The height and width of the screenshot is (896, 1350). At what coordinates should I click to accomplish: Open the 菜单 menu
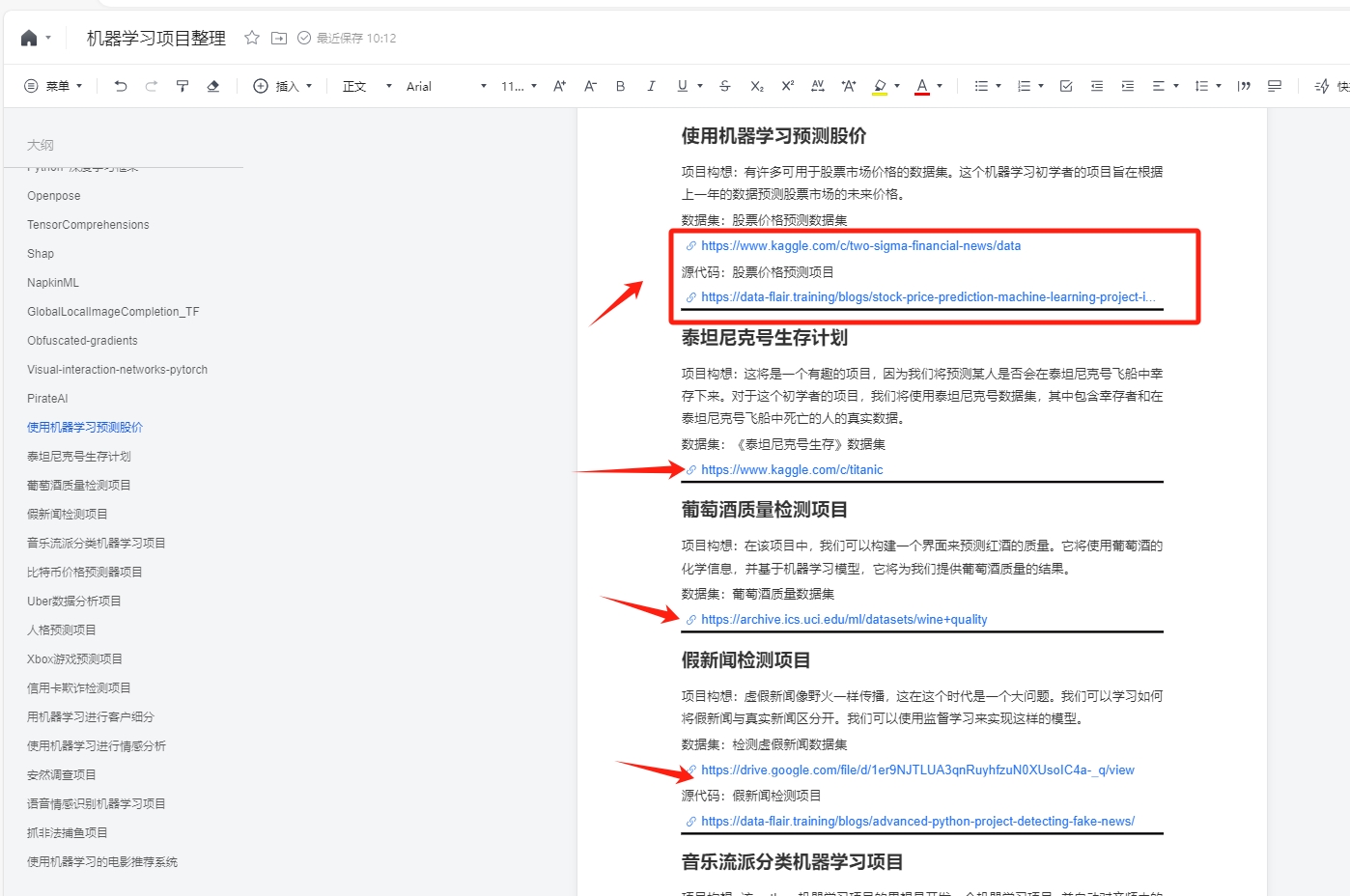(x=53, y=86)
